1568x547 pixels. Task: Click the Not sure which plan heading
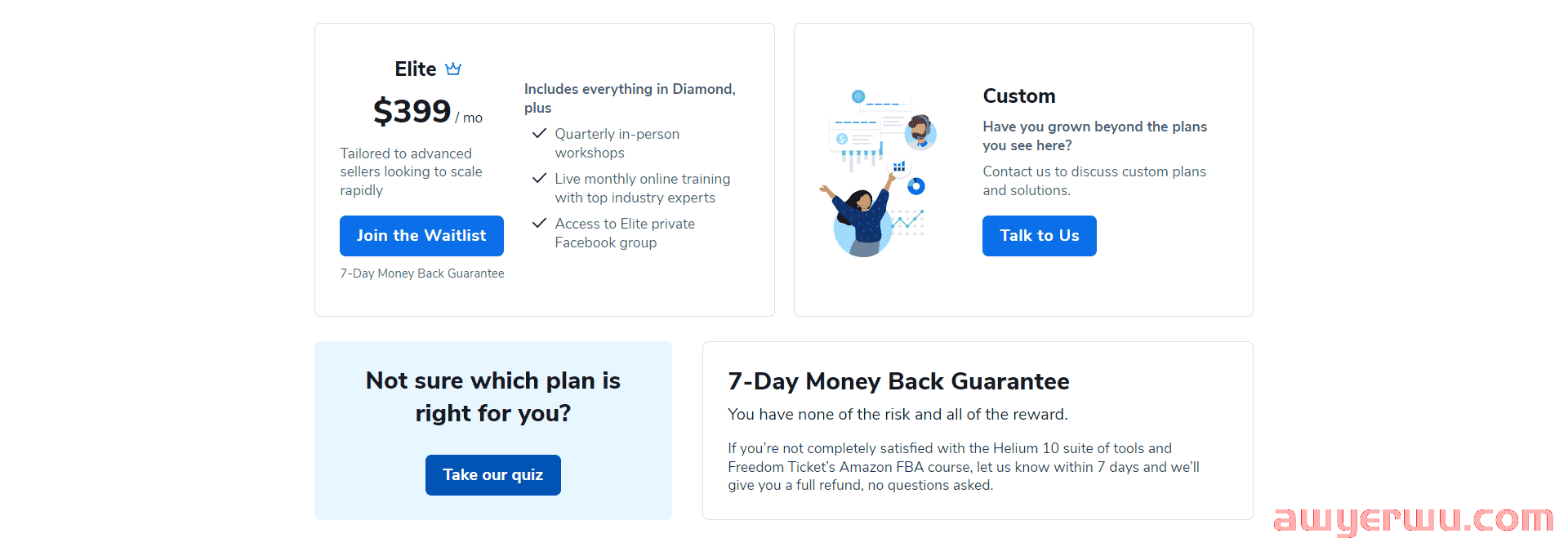coord(493,397)
